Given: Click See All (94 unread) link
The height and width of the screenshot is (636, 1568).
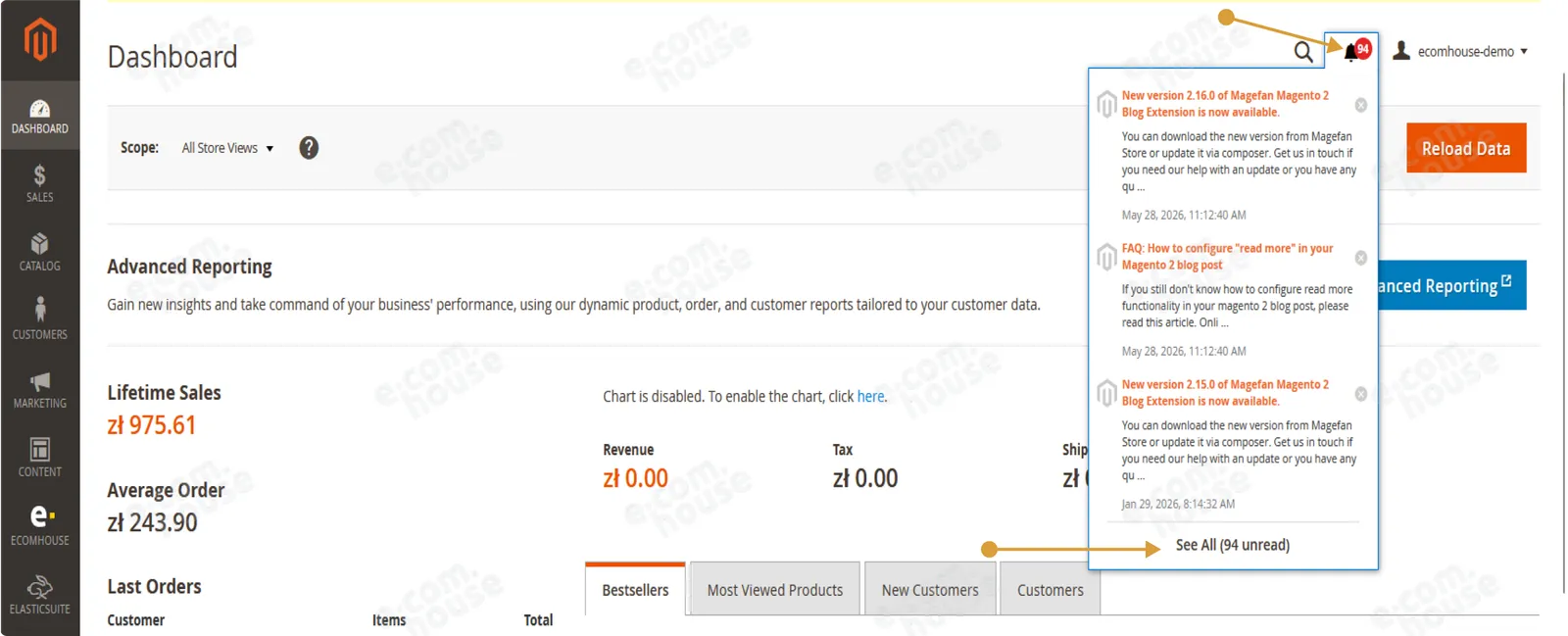Looking at the screenshot, I should [1233, 545].
